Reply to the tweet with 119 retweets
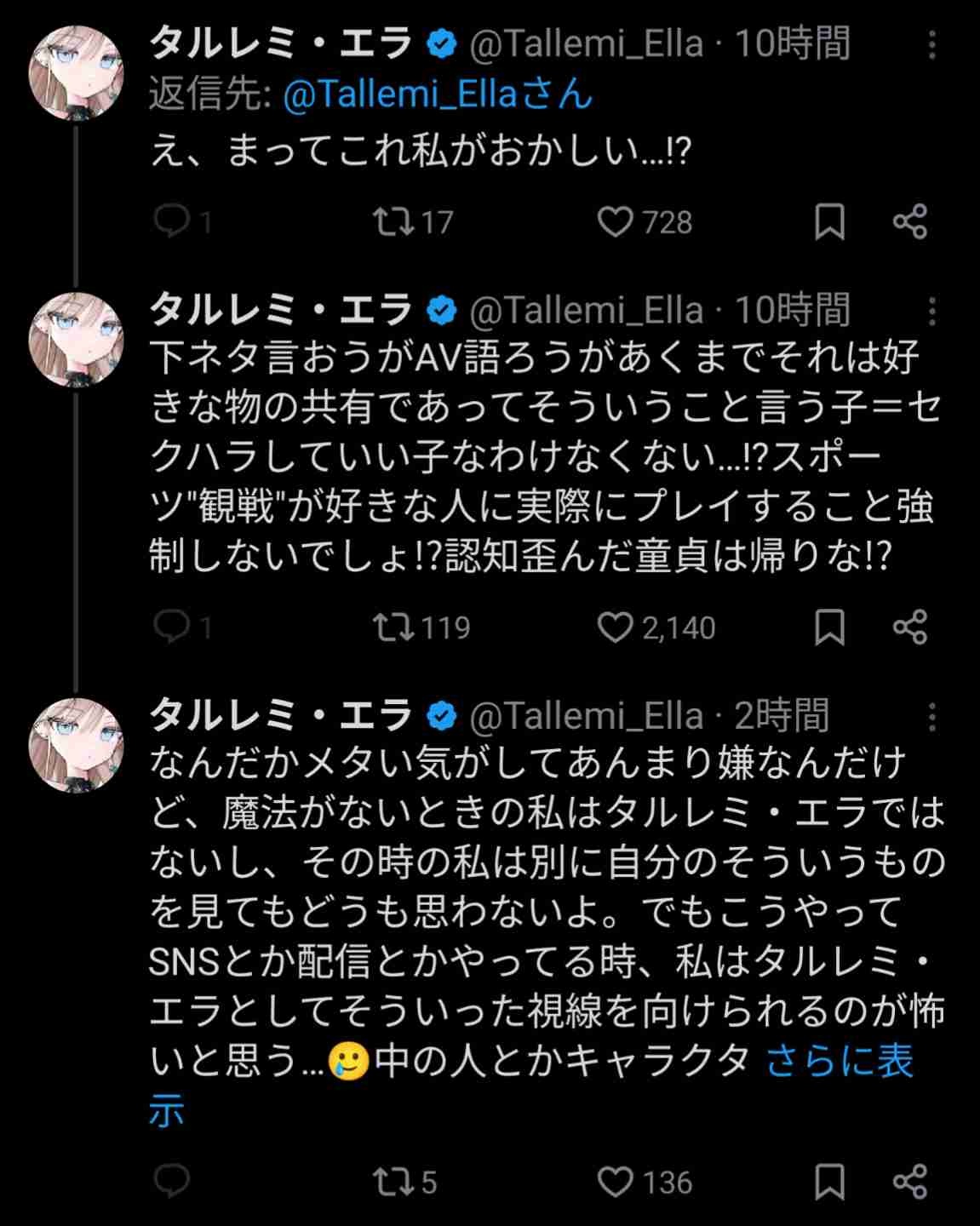Viewport: 980px width, 1226px height. pos(171,627)
